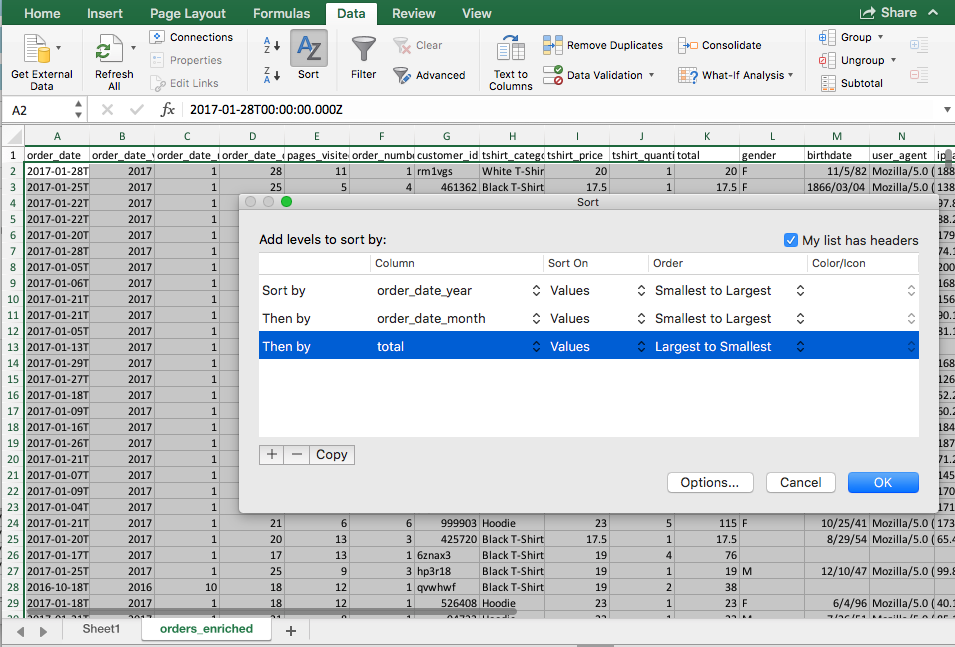Click the Advanced filter icon
This screenshot has width=955, height=647.
pos(430,75)
